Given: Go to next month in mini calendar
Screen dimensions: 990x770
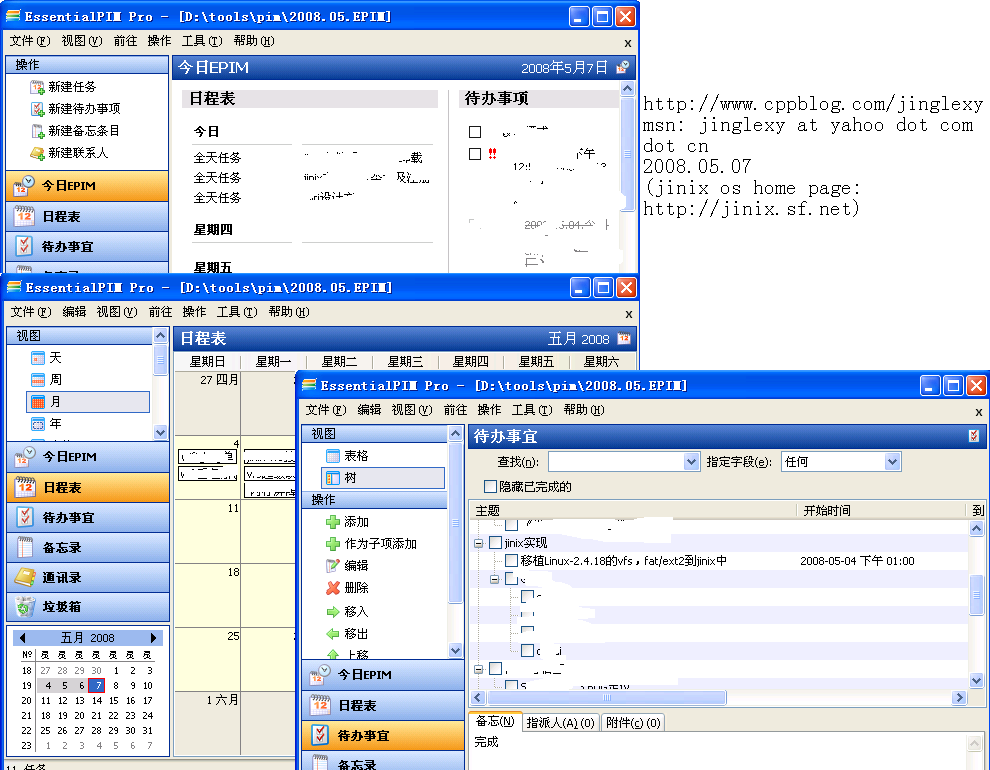Looking at the screenshot, I should (x=153, y=637).
